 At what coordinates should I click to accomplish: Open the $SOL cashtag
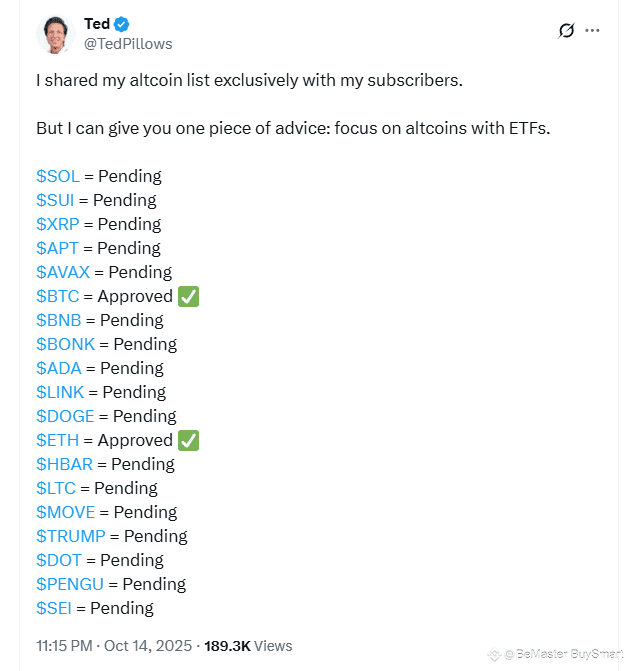point(58,176)
